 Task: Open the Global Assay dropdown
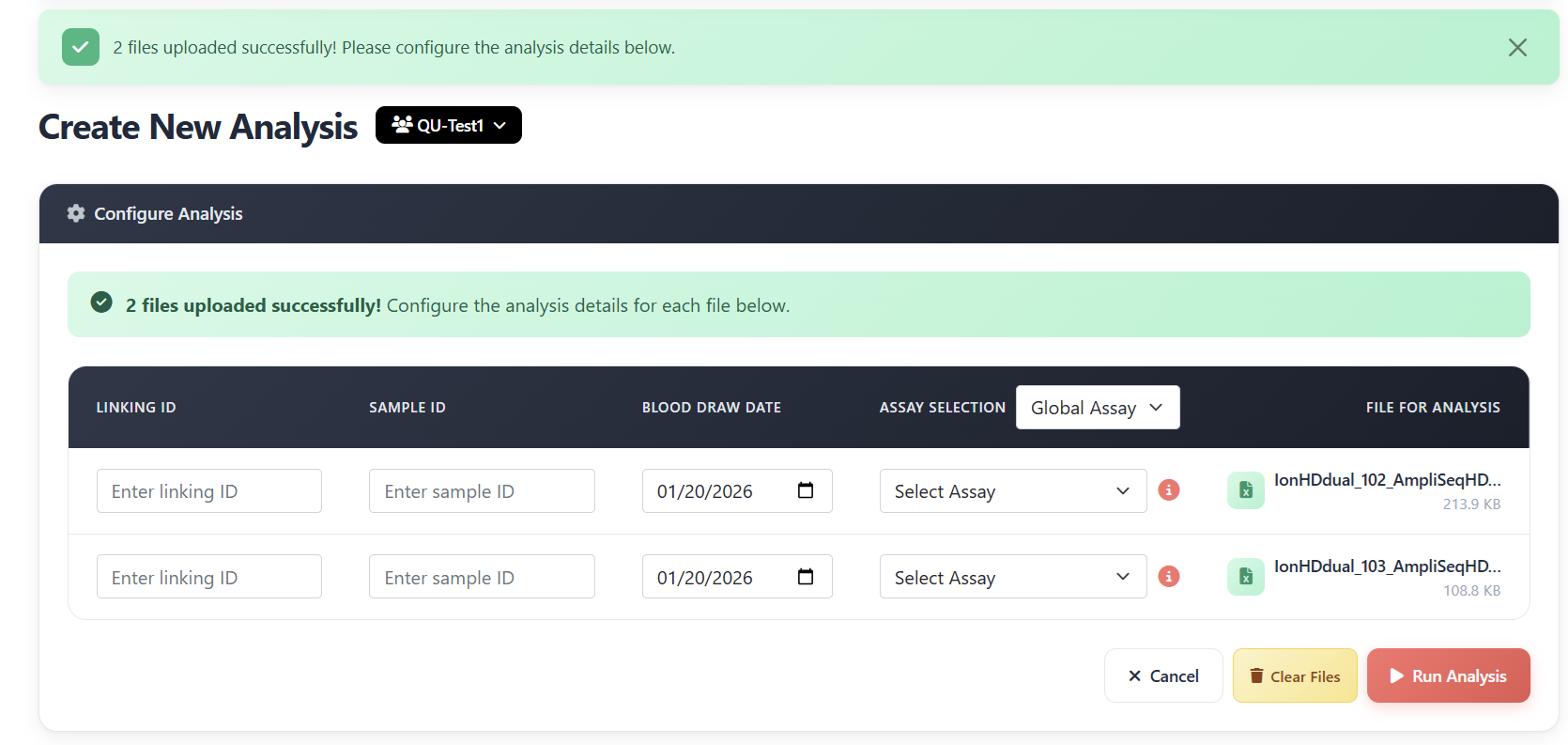[x=1097, y=408]
